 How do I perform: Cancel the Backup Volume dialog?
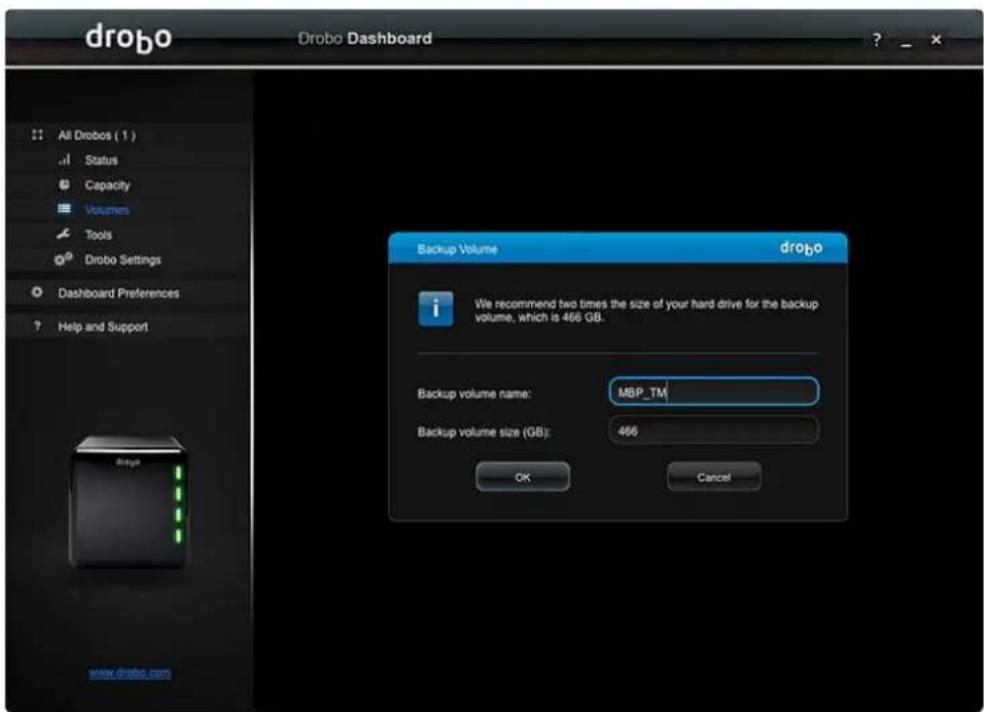pos(714,477)
